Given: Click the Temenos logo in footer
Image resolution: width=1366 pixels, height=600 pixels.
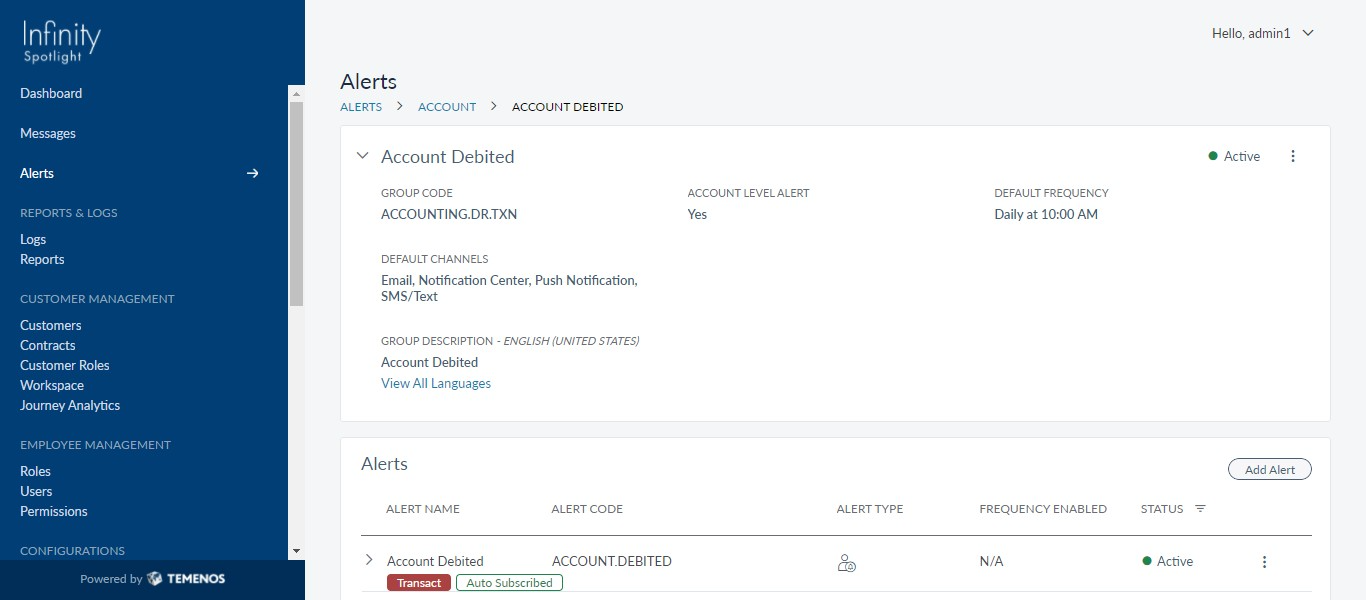Looking at the screenshot, I should [x=186, y=579].
